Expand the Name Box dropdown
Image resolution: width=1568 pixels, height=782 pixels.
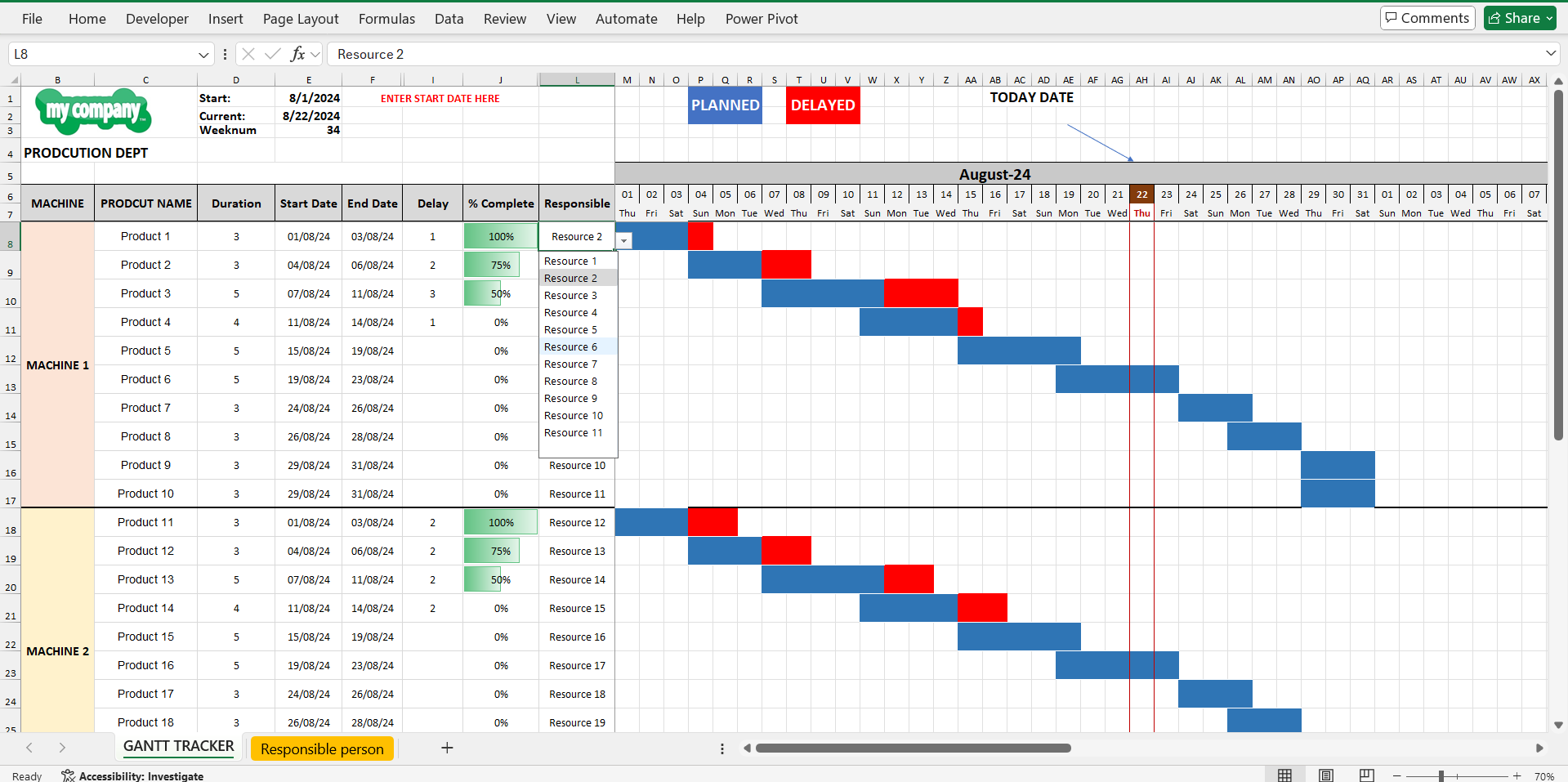point(203,55)
